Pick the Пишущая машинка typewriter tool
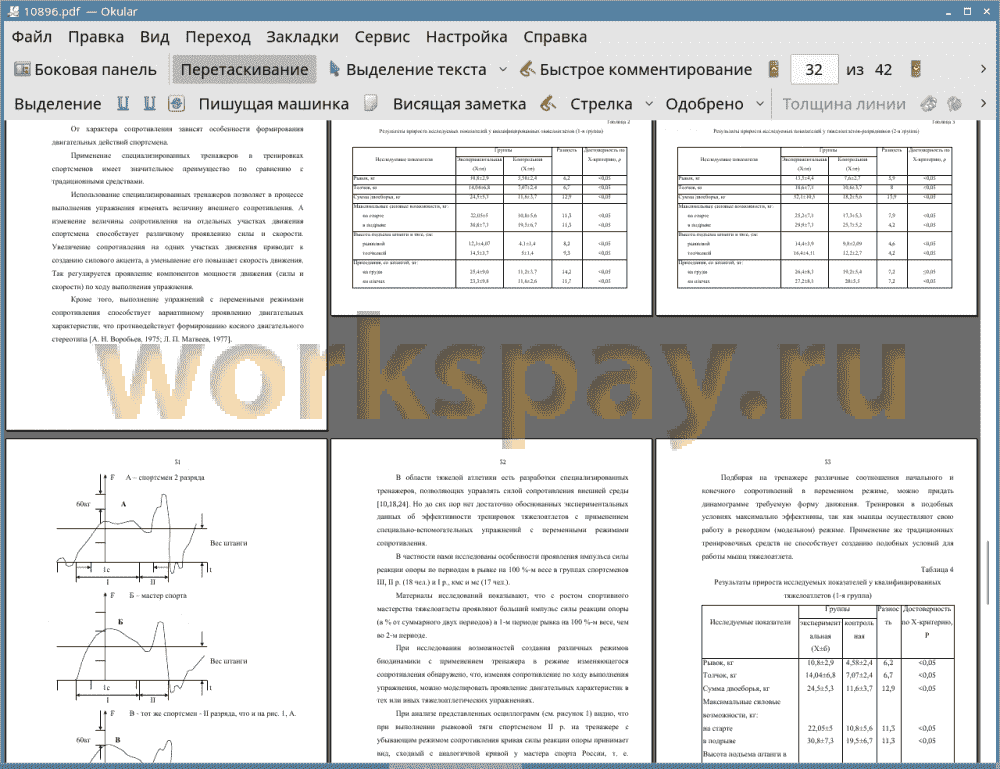Image resolution: width=1000 pixels, height=769 pixels. (x=274, y=104)
